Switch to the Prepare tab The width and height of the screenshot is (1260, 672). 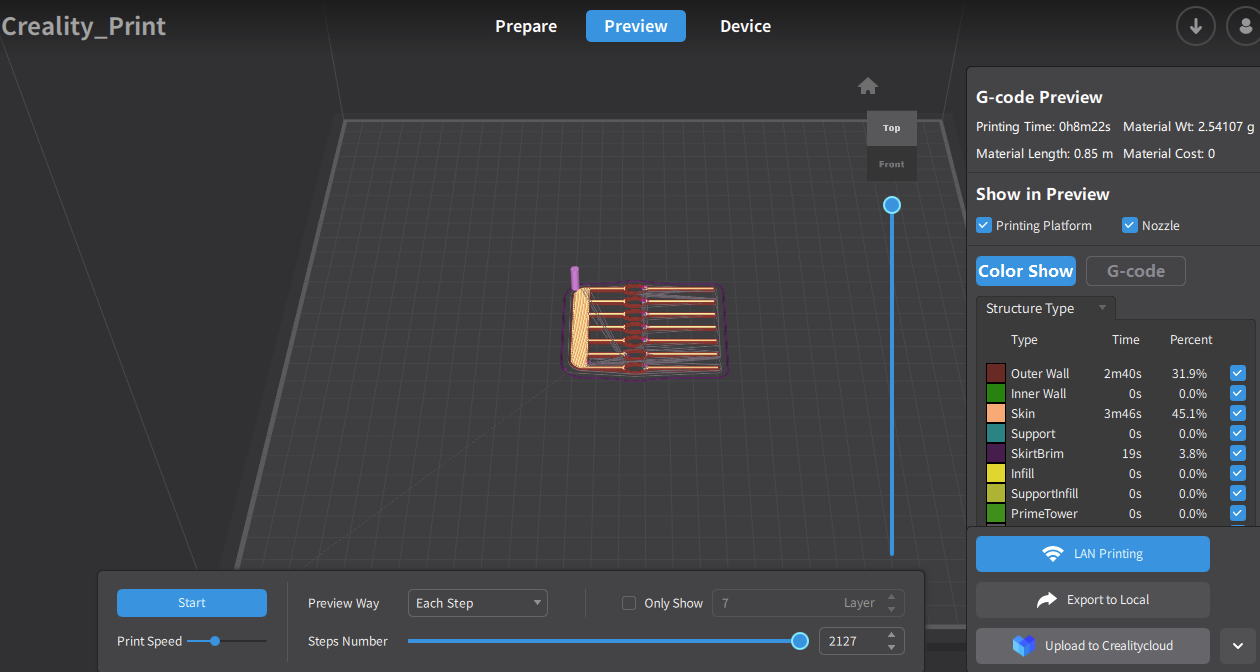point(526,26)
